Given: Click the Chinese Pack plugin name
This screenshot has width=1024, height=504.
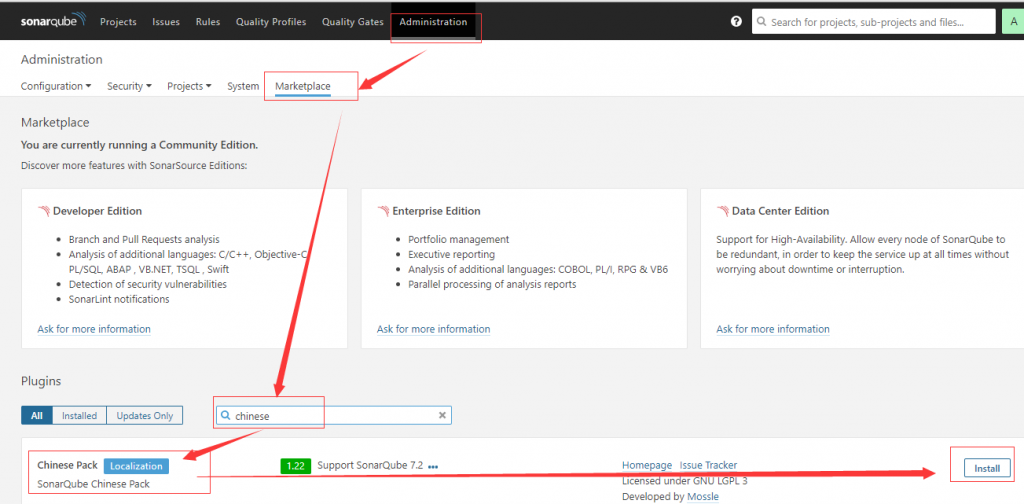Looking at the screenshot, I should point(67,465).
